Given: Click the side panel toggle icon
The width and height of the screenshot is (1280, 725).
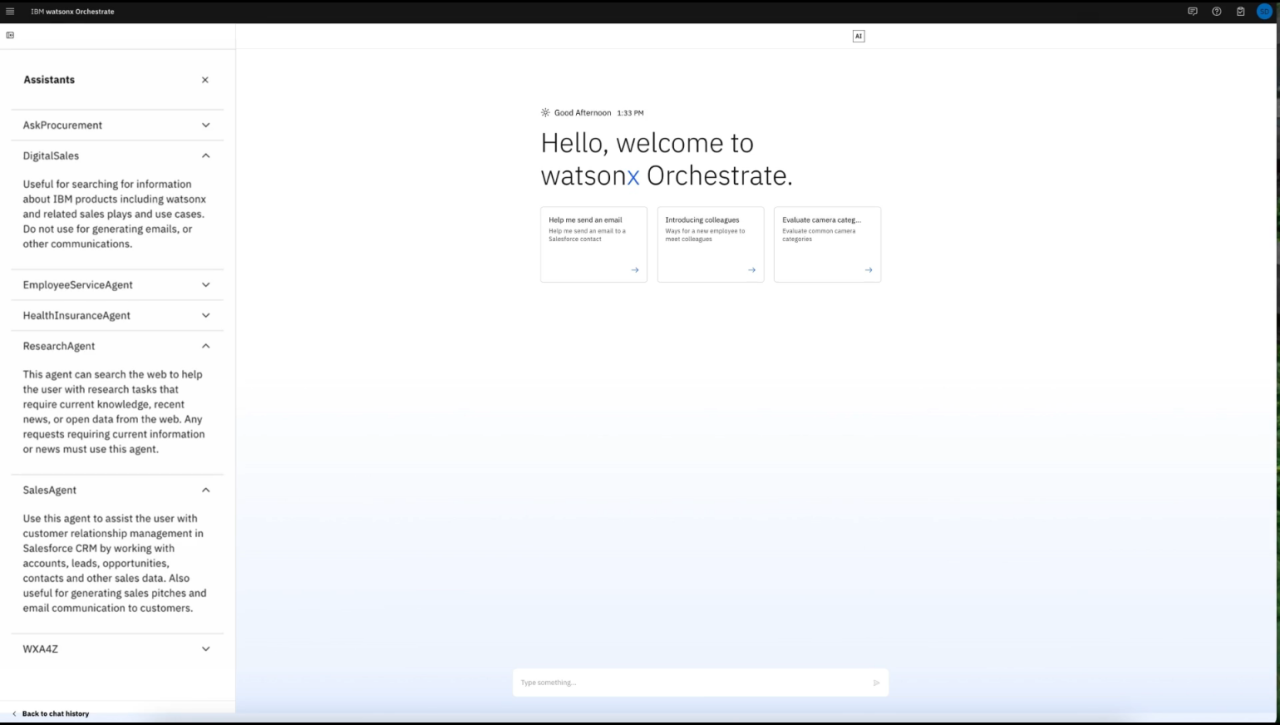Looking at the screenshot, I should pyautogui.click(x=10, y=35).
